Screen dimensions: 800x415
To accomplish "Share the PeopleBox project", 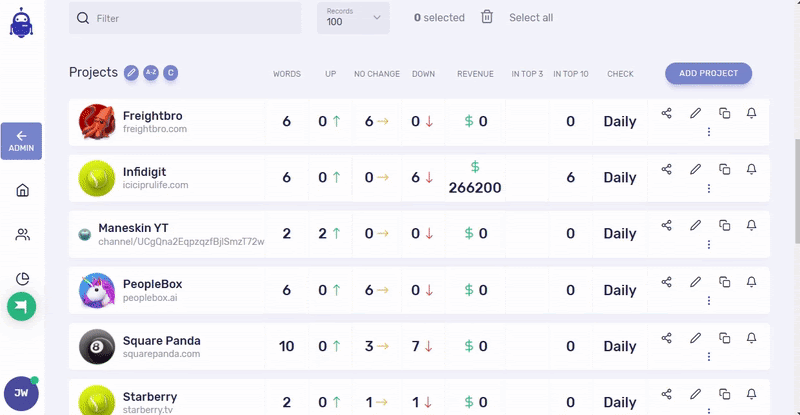I will [666, 282].
